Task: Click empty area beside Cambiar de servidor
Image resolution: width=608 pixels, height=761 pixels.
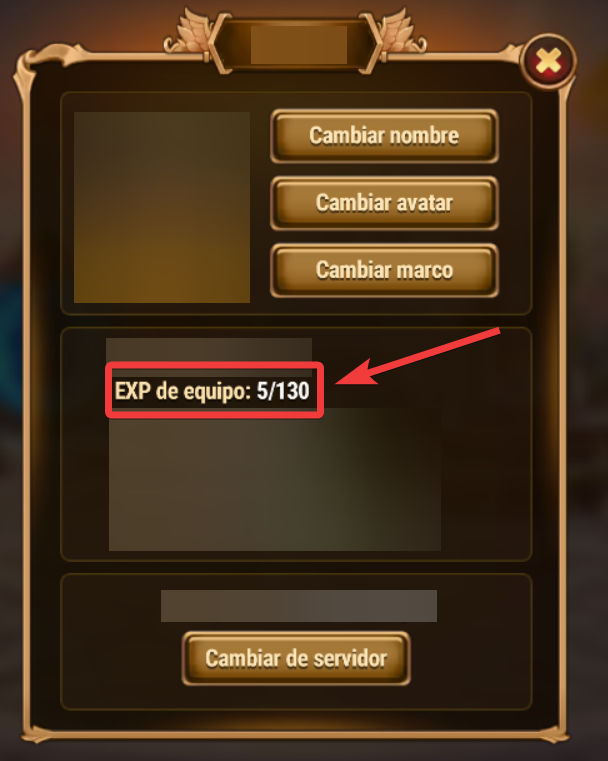Action: (471, 660)
